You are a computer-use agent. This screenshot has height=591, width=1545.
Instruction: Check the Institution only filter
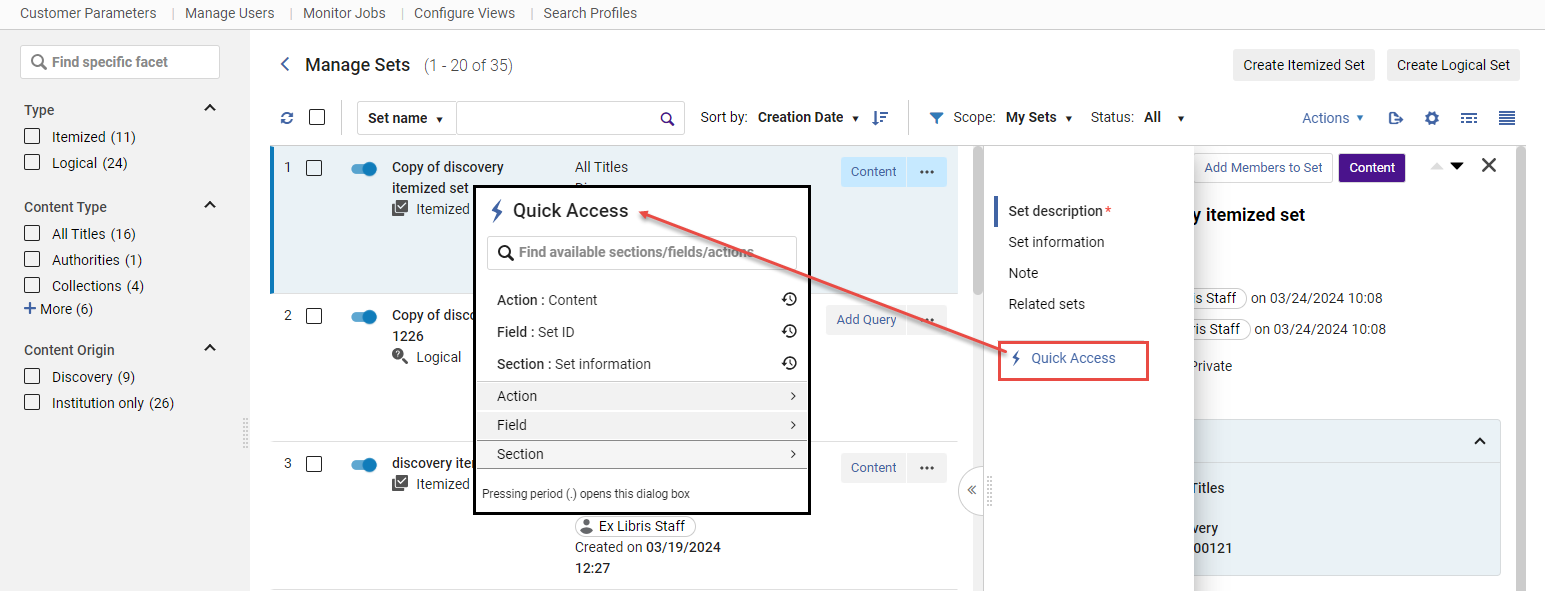pos(32,403)
